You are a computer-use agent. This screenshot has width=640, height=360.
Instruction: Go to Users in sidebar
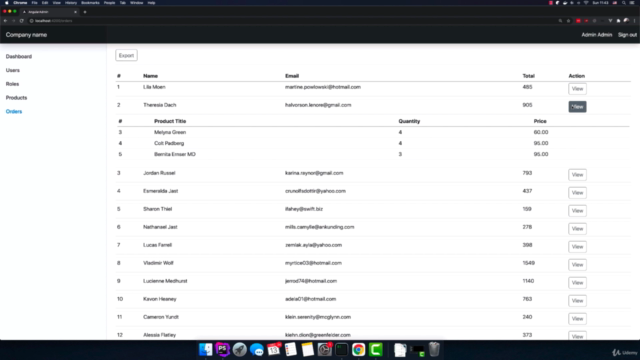(x=13, y=70)
